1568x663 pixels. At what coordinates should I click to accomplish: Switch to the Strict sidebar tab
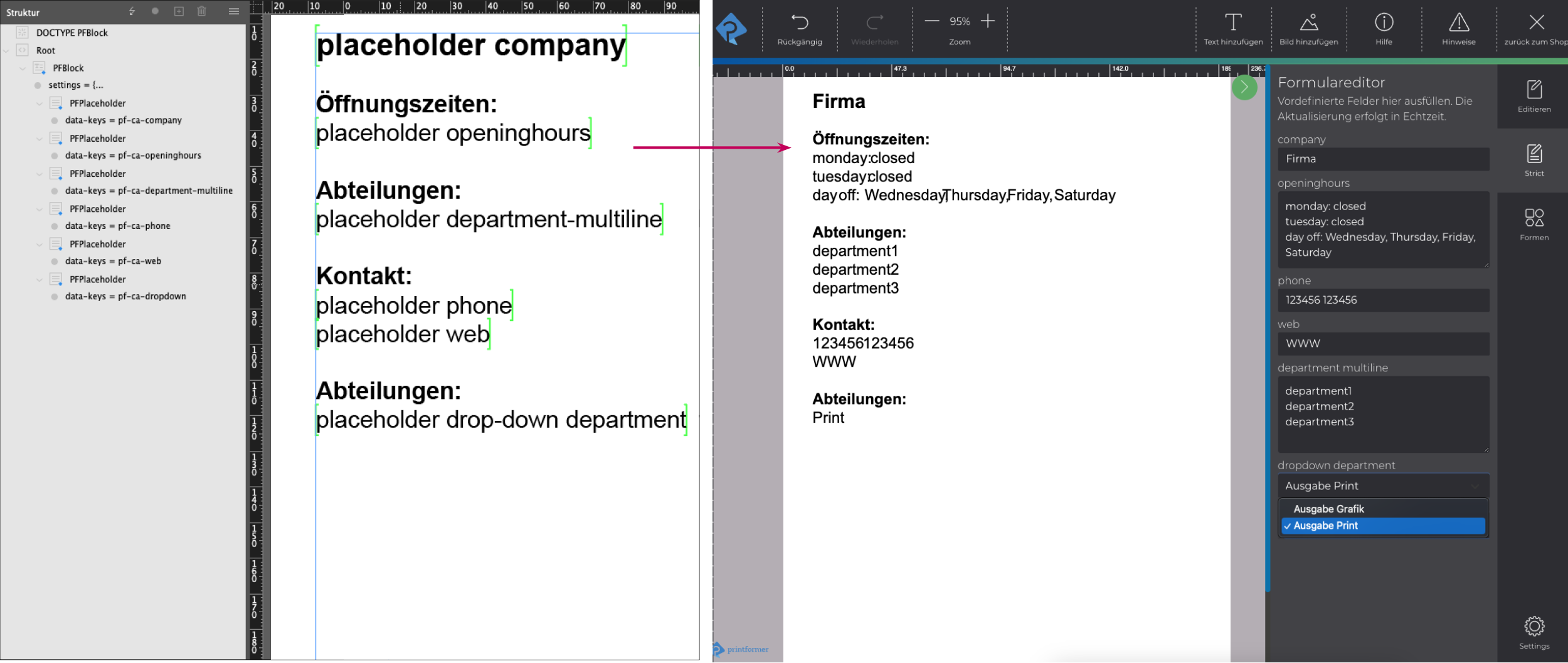tap(1534, 160)
